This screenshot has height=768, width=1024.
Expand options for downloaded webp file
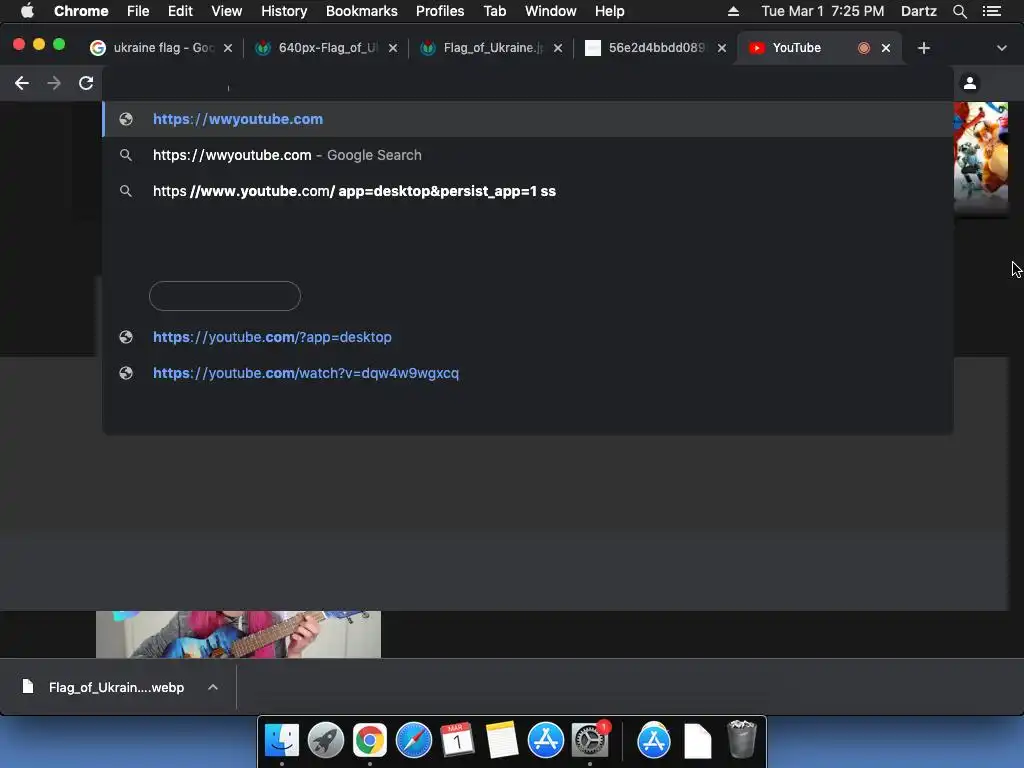coord(213,687)
